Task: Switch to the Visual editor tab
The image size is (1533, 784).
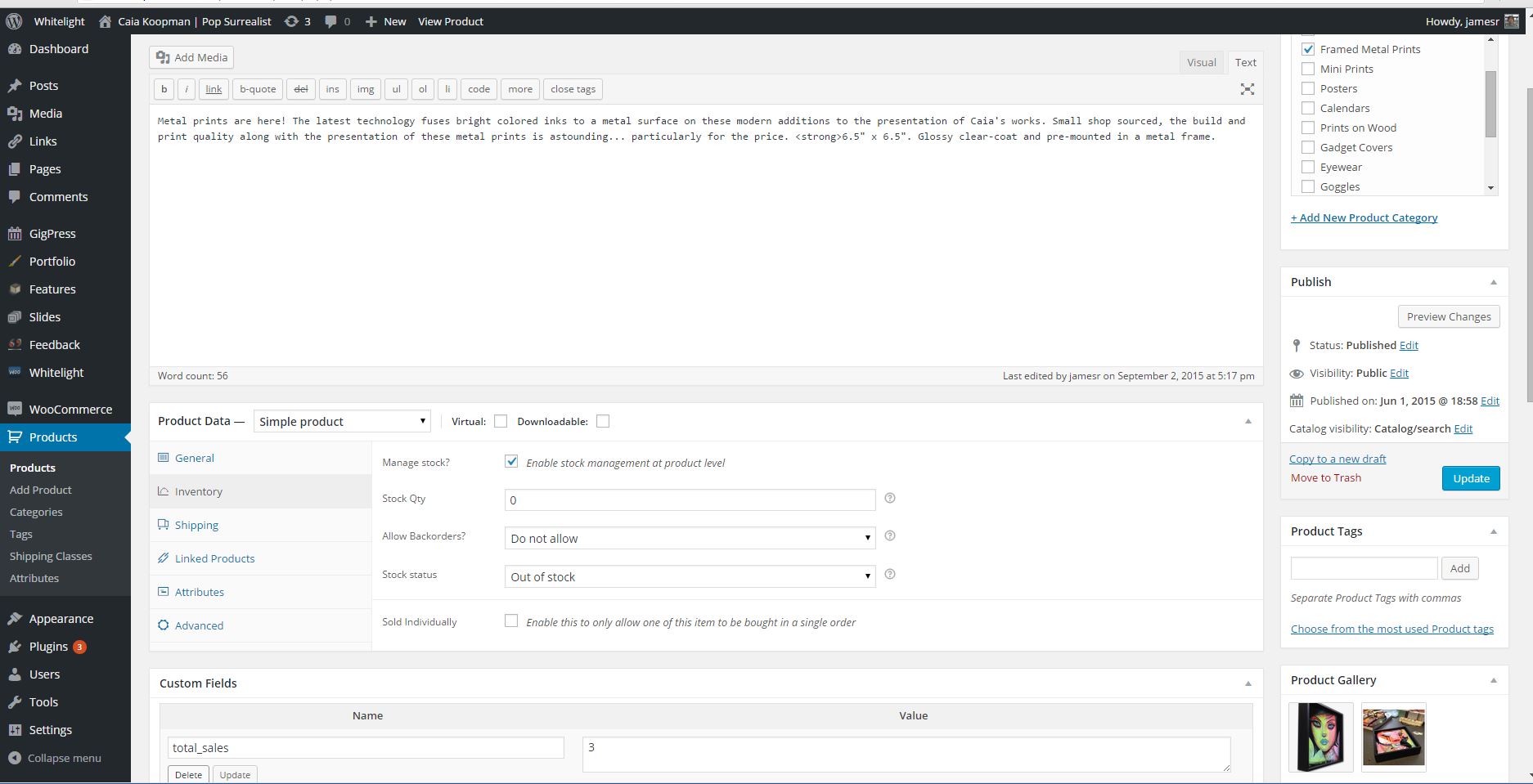Action: click(1202, 62)
